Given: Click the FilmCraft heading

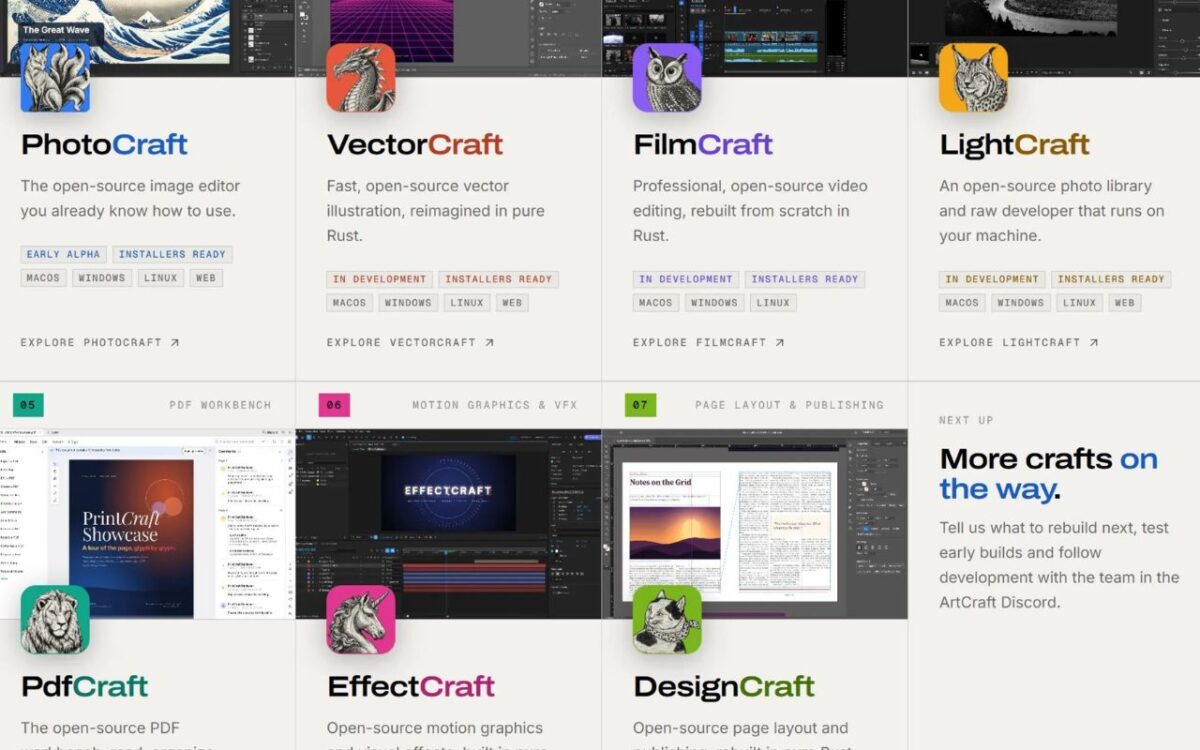Looking at the screenshot, I should tap(703, 144).
